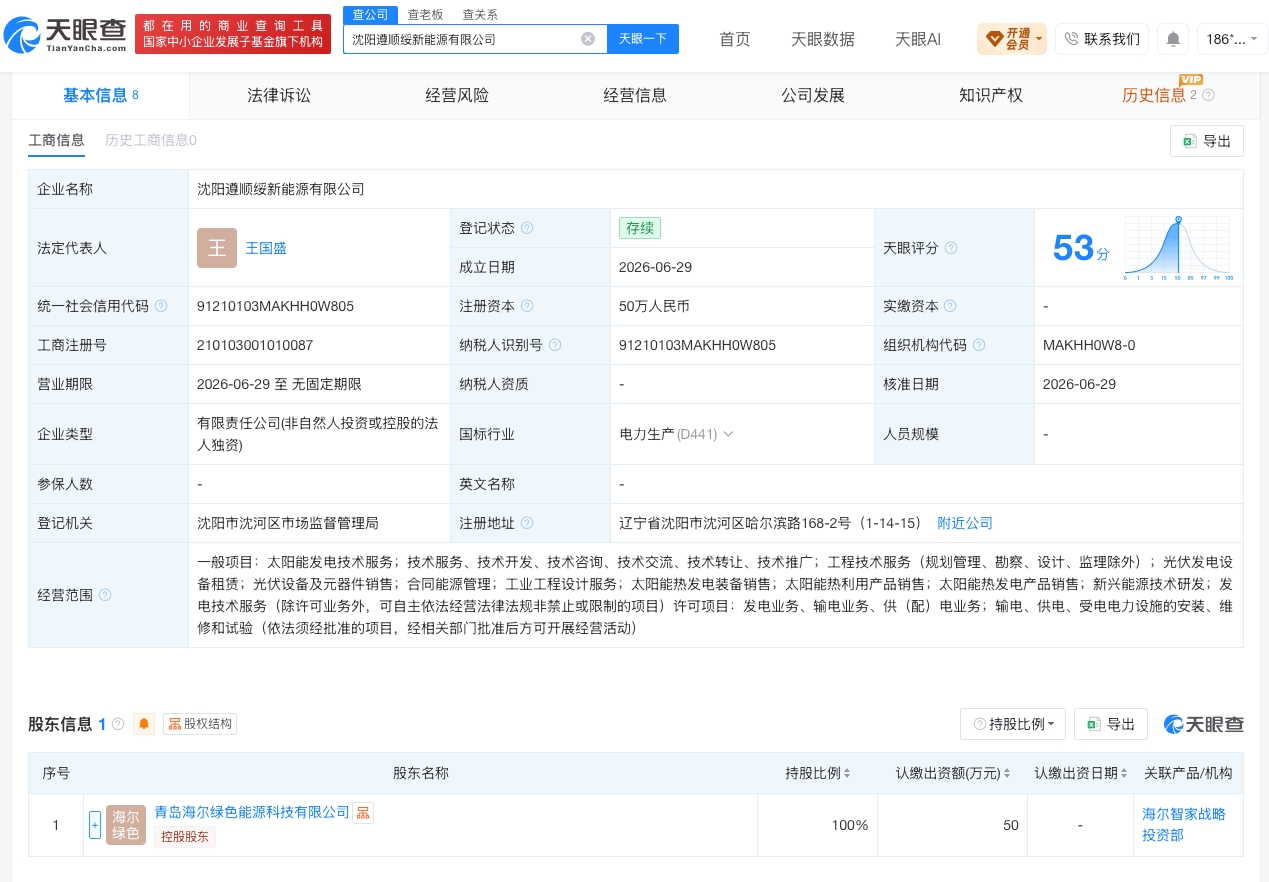
Task: Open the 经营风险 tab
Action: click(457, 95)
